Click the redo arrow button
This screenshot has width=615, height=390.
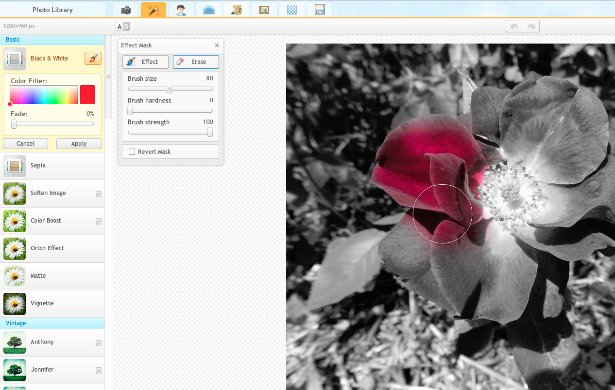click(531, 27)
